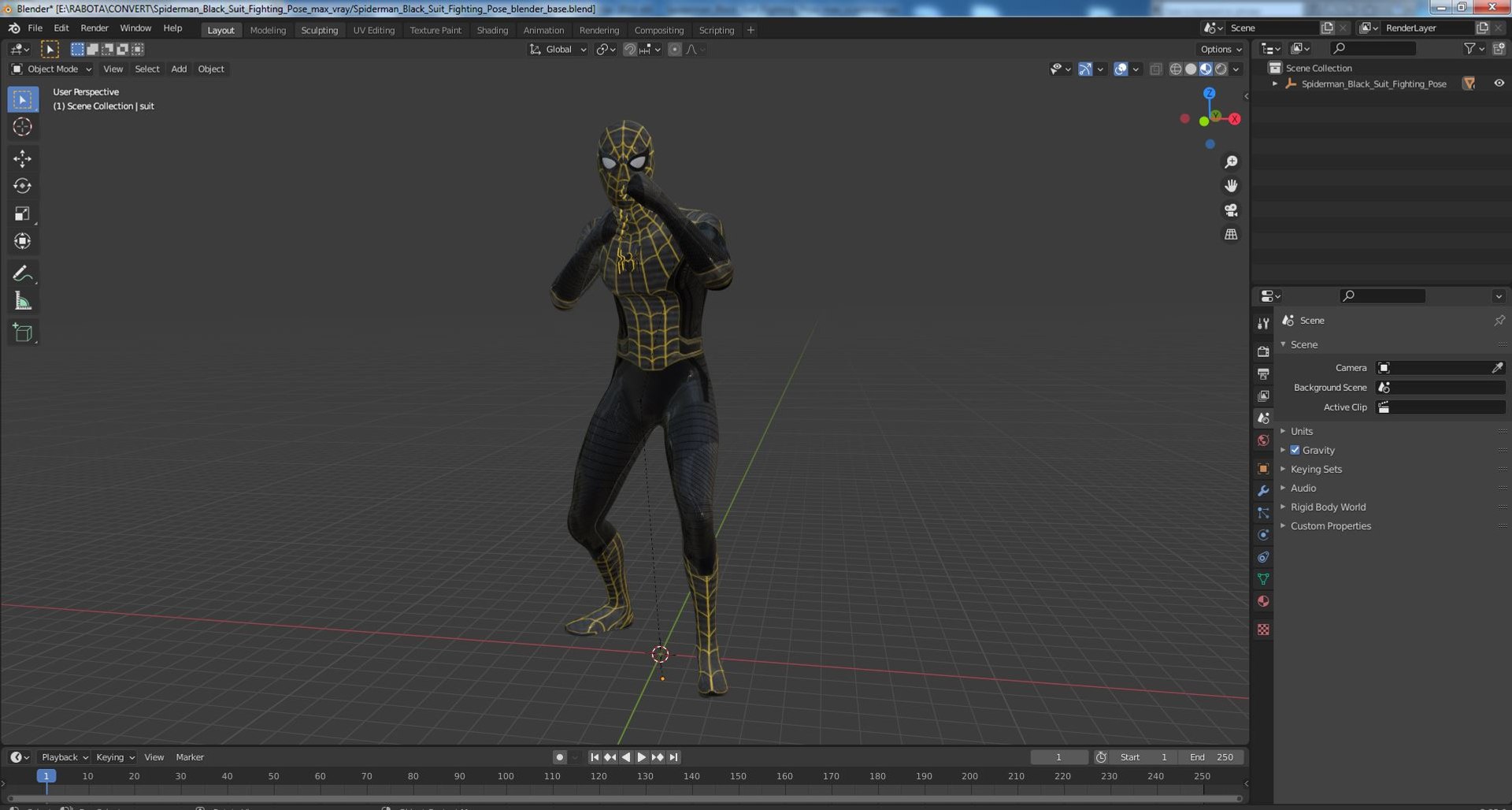Click the play animation button
1512x810 pixels.
pyautogui.click(x=641, y=757)
